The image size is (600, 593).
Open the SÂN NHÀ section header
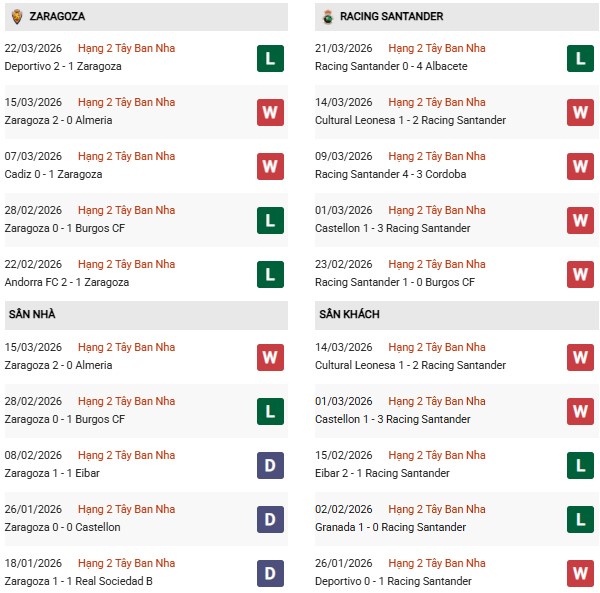[33, 314]
